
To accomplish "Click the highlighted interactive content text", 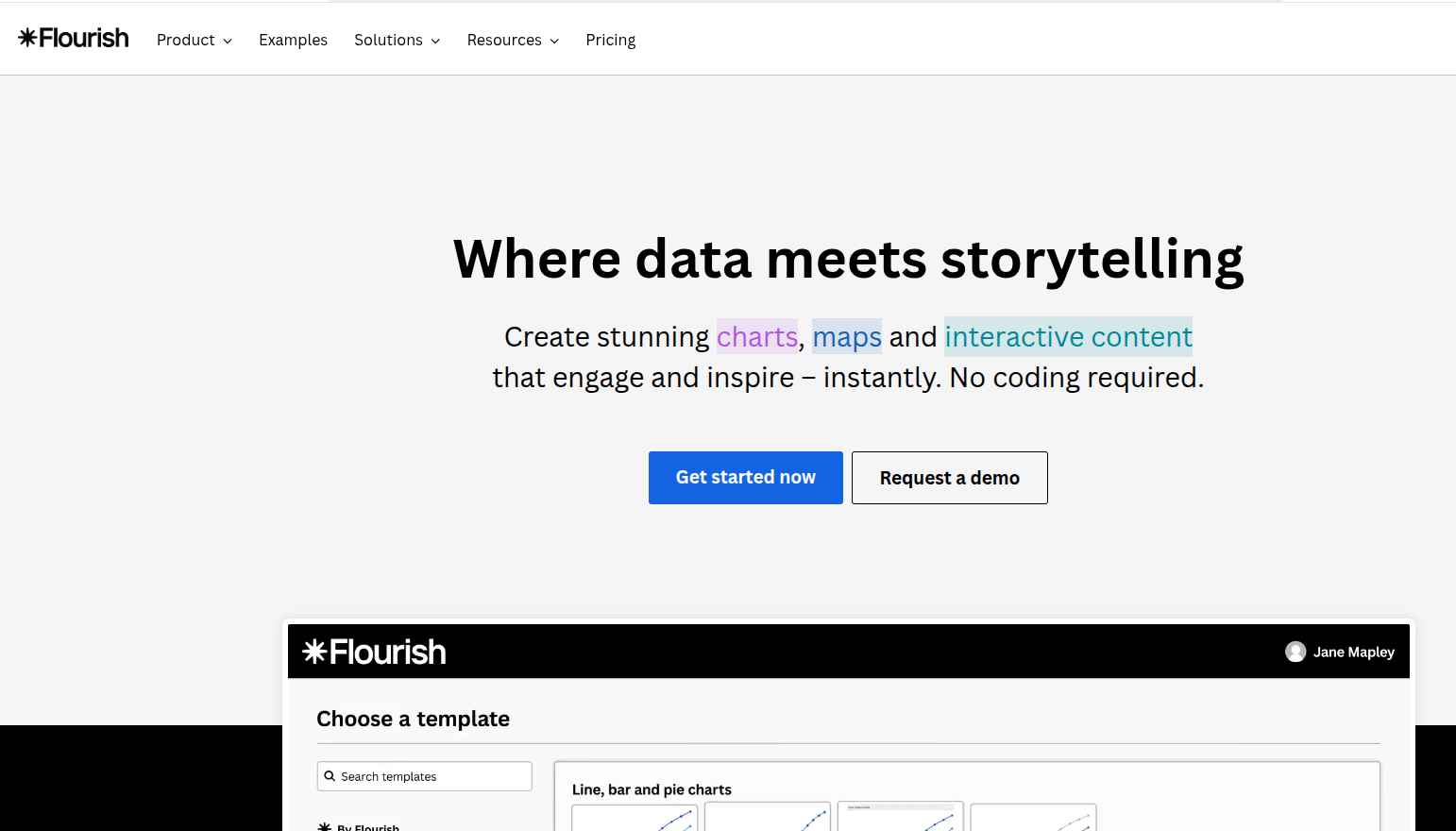I will click(x=1068, y=337).
